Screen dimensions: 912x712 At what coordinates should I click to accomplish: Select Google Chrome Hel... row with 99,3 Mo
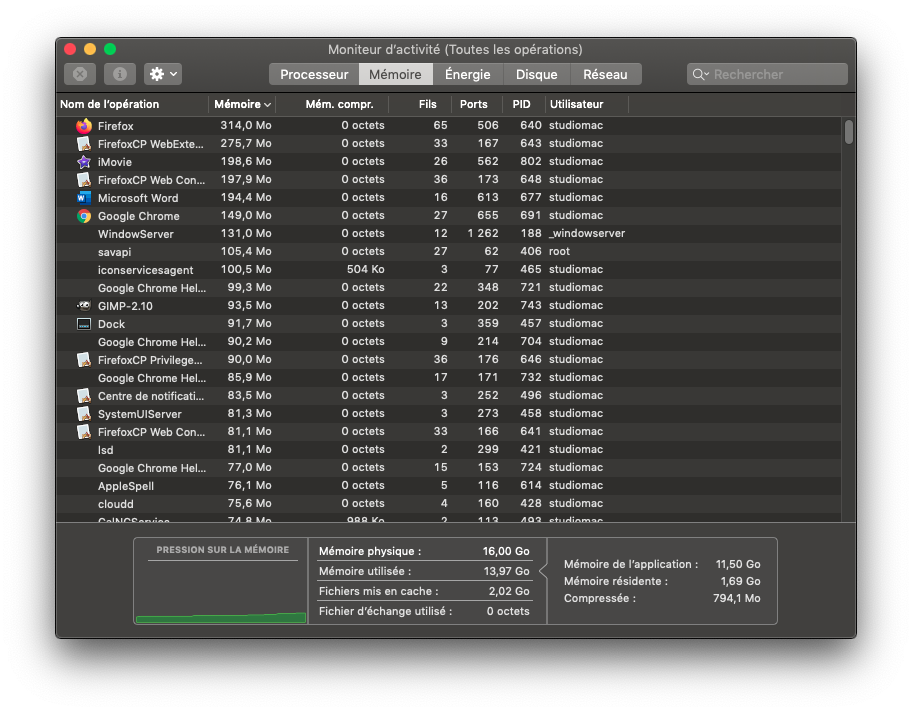pyautogui.click(x=448, y=288)
